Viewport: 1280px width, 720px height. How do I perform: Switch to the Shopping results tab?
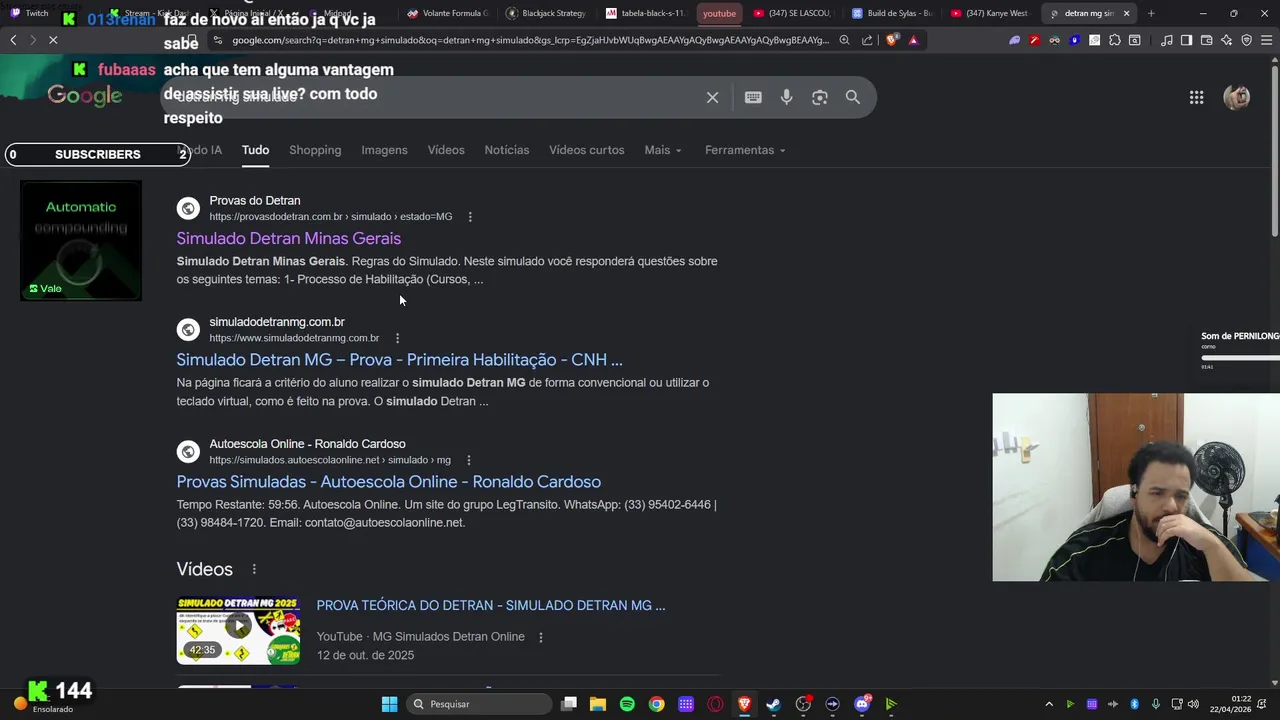click(x=315, y=150)
